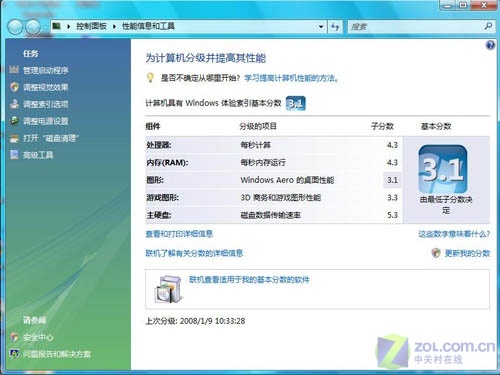Click the 上次分级 date text

[195, 321]
